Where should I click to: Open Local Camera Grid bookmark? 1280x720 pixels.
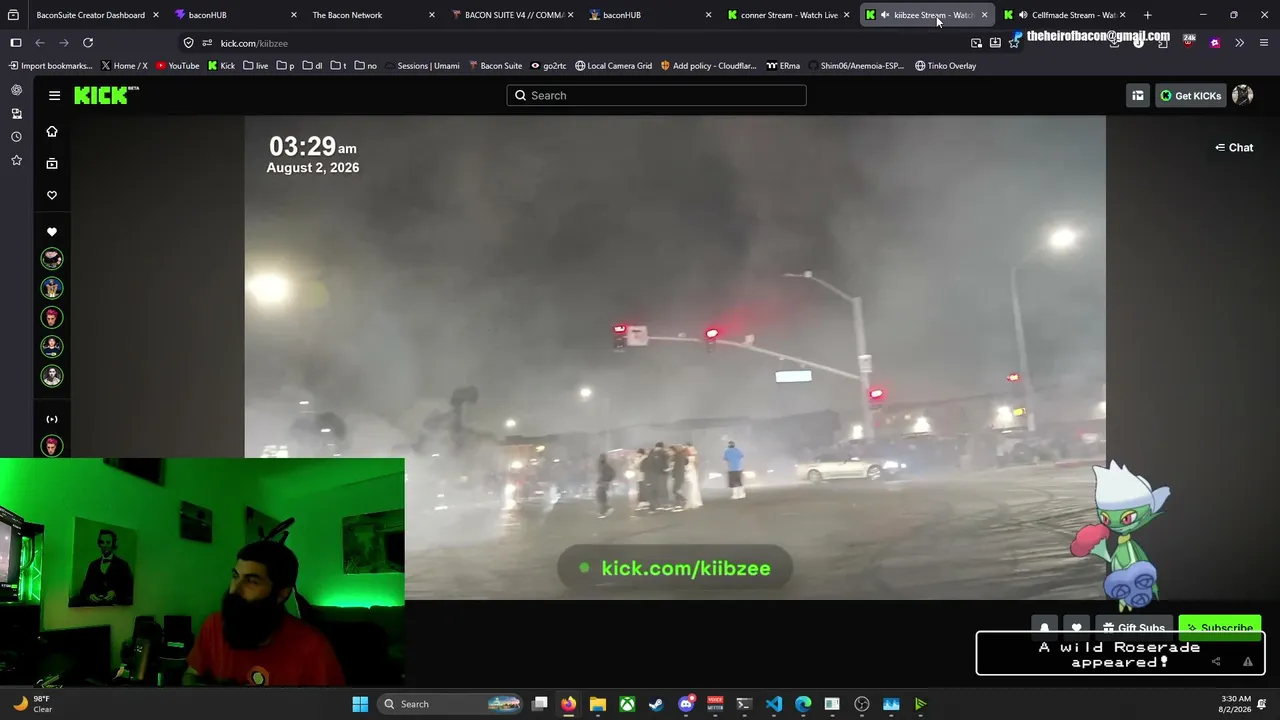(x=613, y=66)
